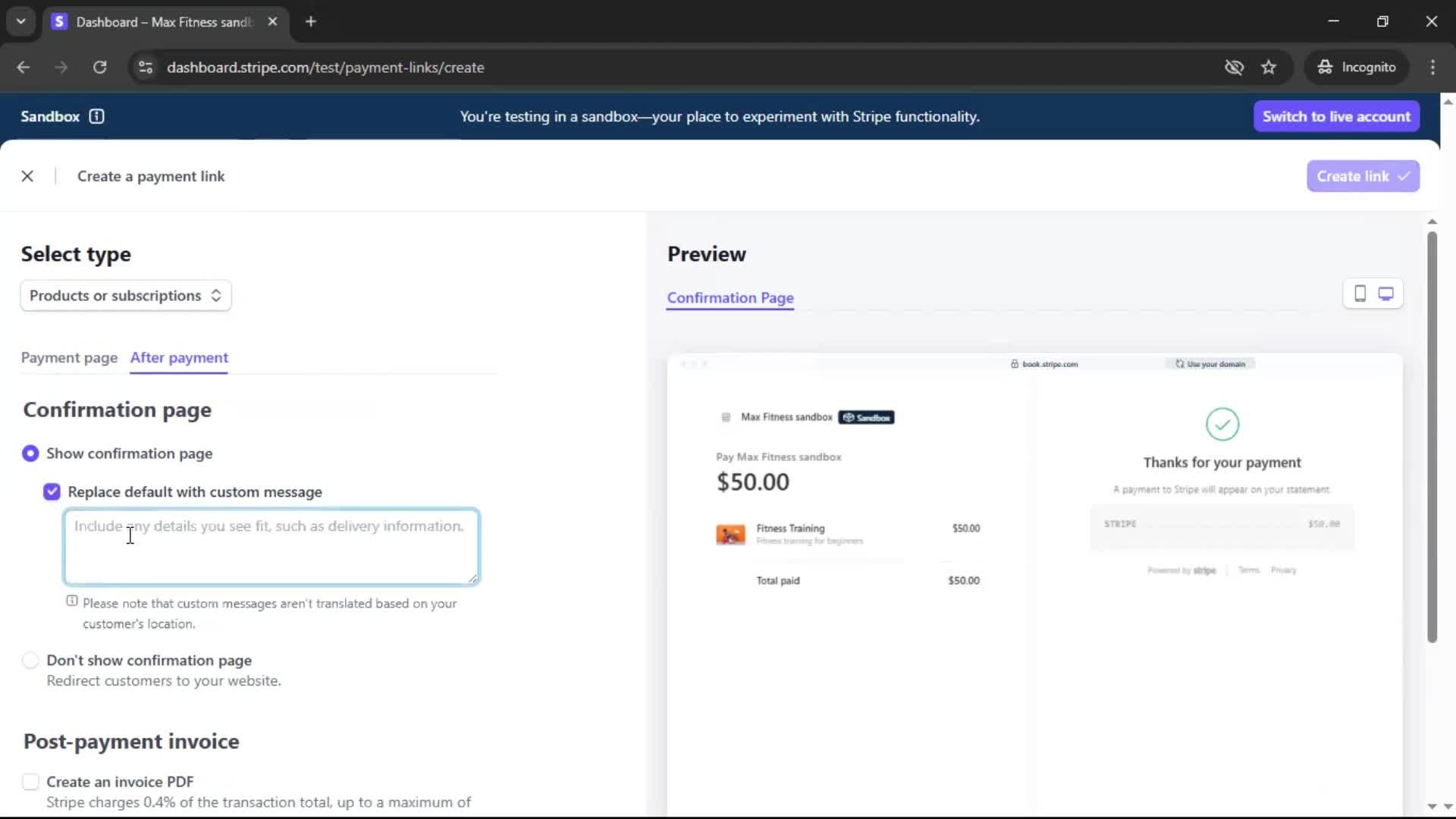This screenshot has height=819, width=1456.
Task: Click the Create link button
Action: [1362, 177]
